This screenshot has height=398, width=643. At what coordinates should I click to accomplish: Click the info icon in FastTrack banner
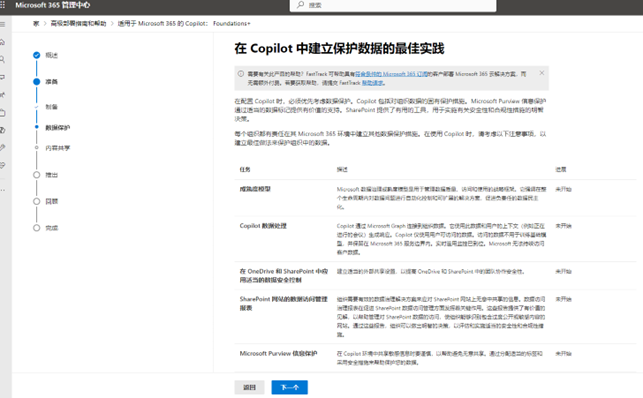[x=241, y=74]
